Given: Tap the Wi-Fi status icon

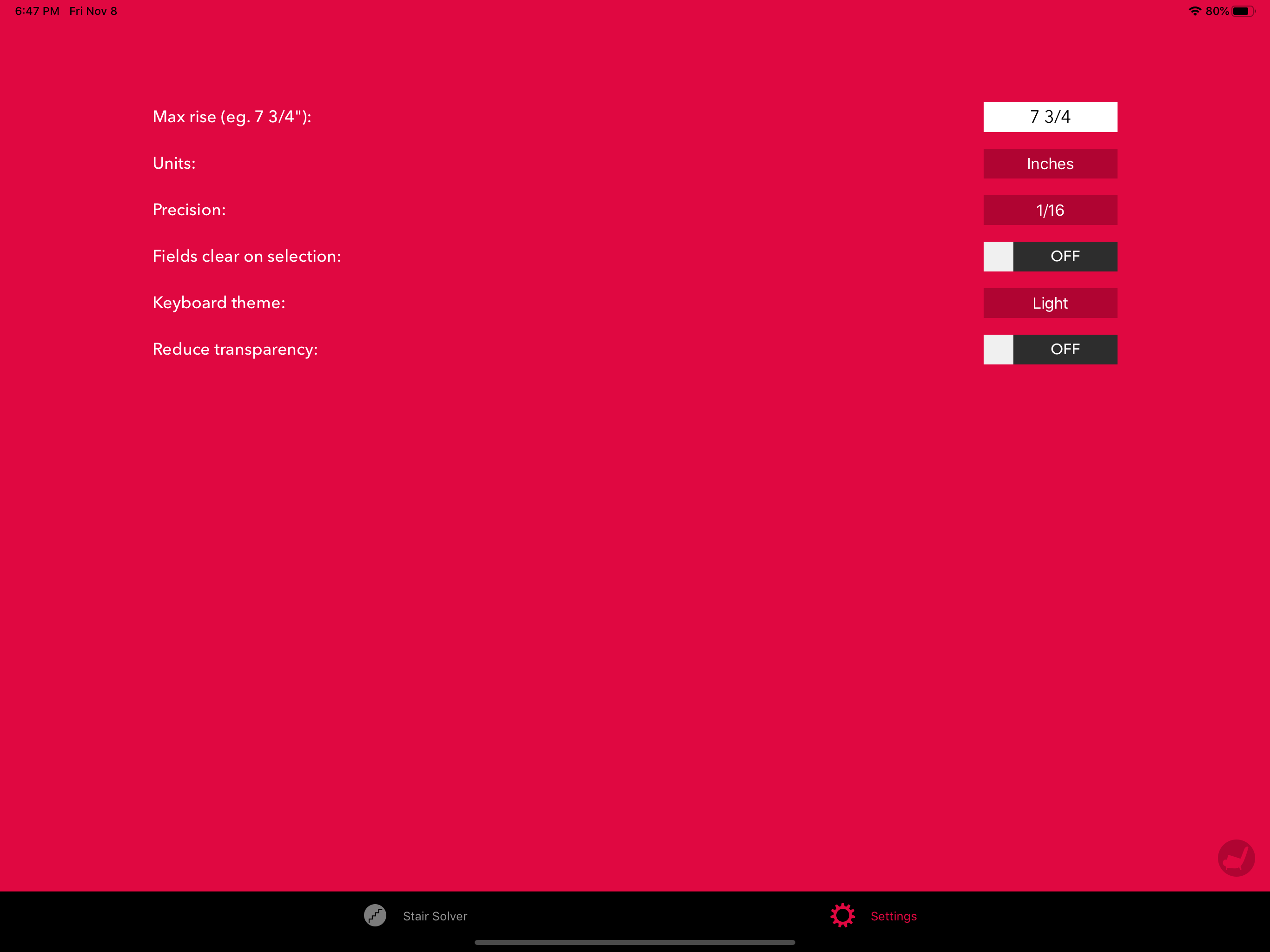Looking at the screenshot, I should (x=1195, y=11).
